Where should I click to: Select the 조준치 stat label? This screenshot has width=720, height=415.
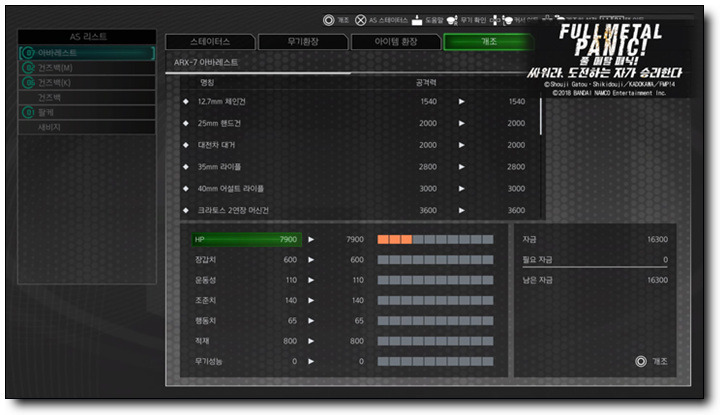pos(205,300)
